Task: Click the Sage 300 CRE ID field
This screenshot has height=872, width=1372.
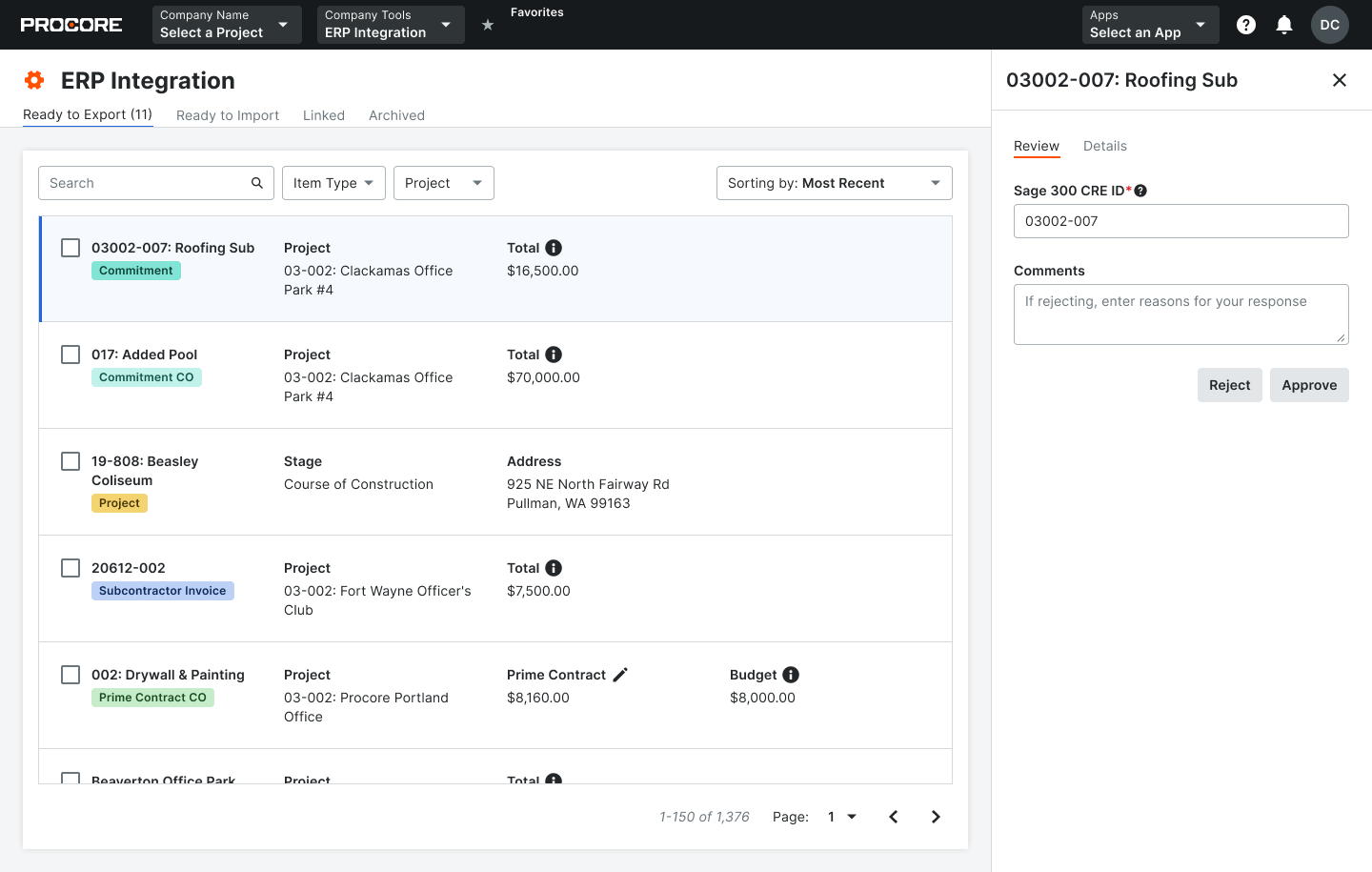Action: [x=1181, y=221]
